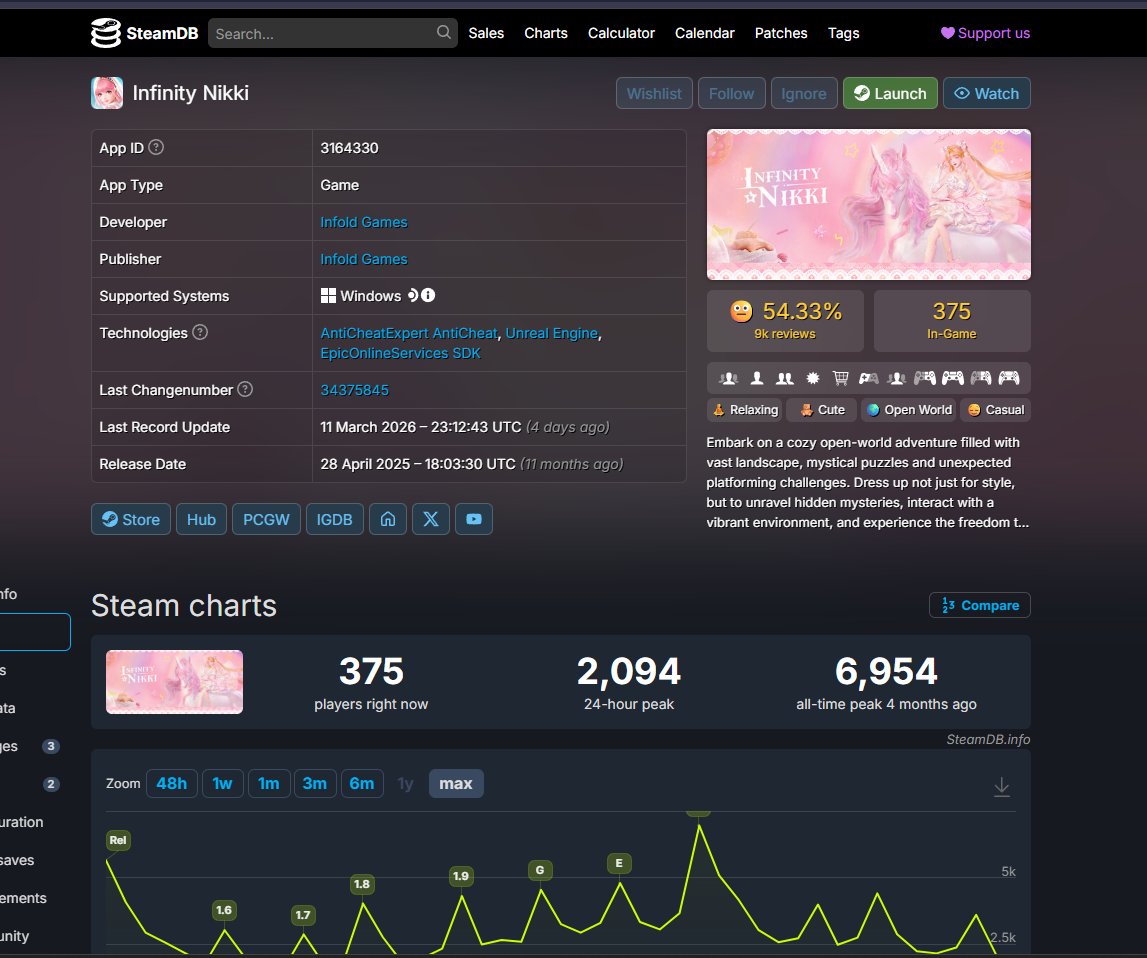Open the Infold Games developer link

[x=364, y=222]
